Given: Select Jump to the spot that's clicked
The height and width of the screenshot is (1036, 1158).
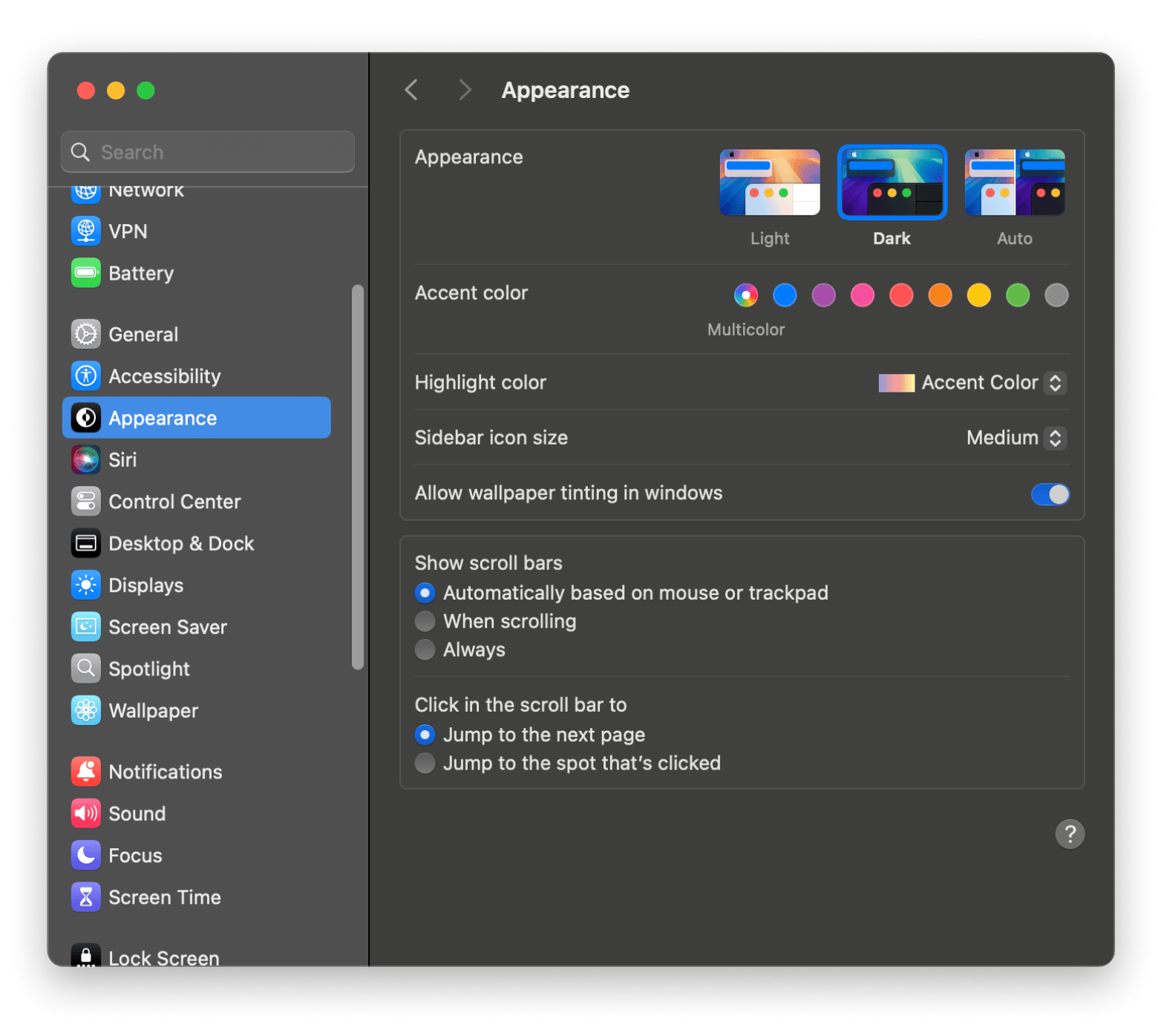Looking at the screenshot, I should click(425, 763).
